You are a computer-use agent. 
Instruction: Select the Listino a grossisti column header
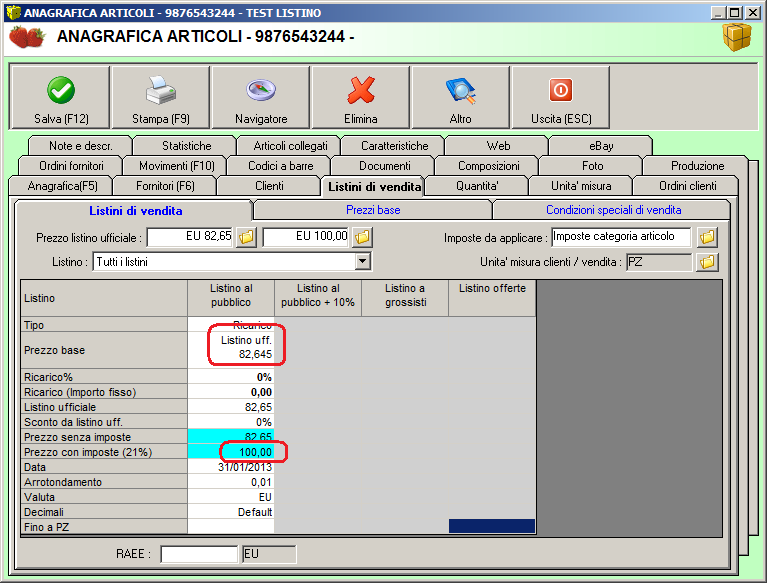[405, 298]
